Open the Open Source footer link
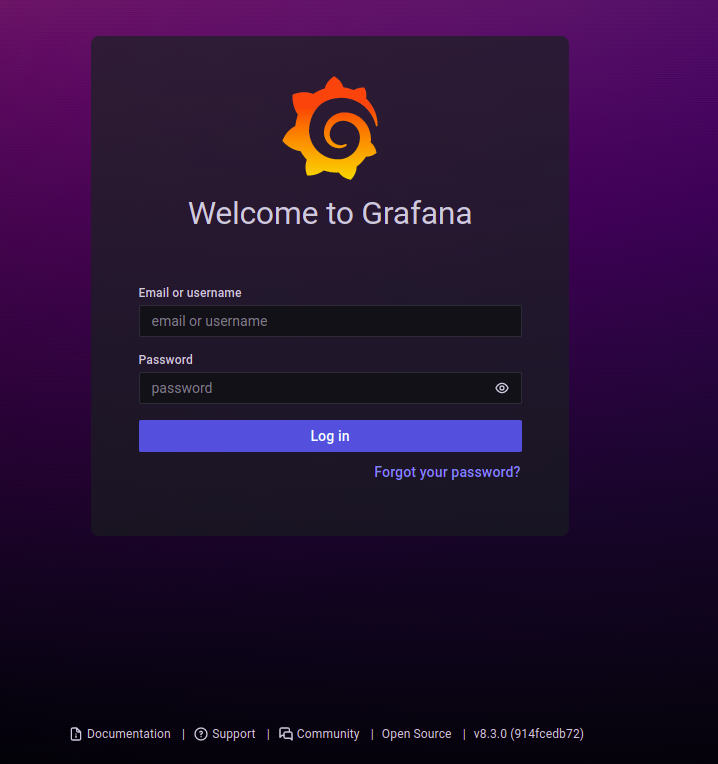 point(416,734)
